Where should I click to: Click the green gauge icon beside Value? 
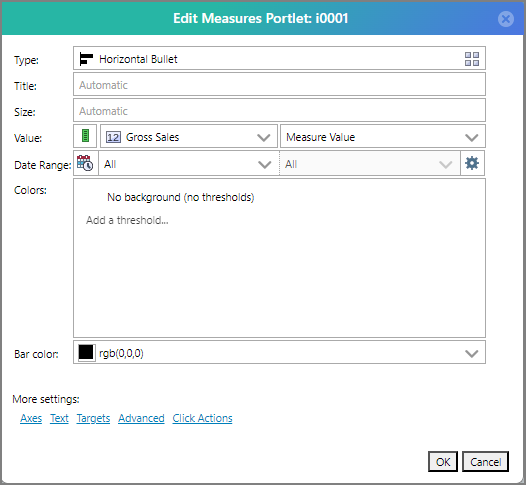(x=85, y=136)
